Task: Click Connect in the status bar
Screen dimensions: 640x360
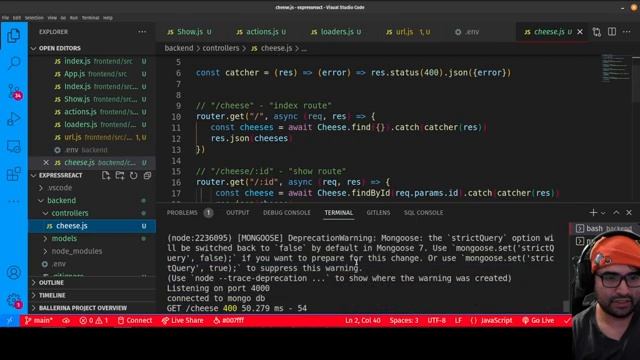Action: (135, 321)
